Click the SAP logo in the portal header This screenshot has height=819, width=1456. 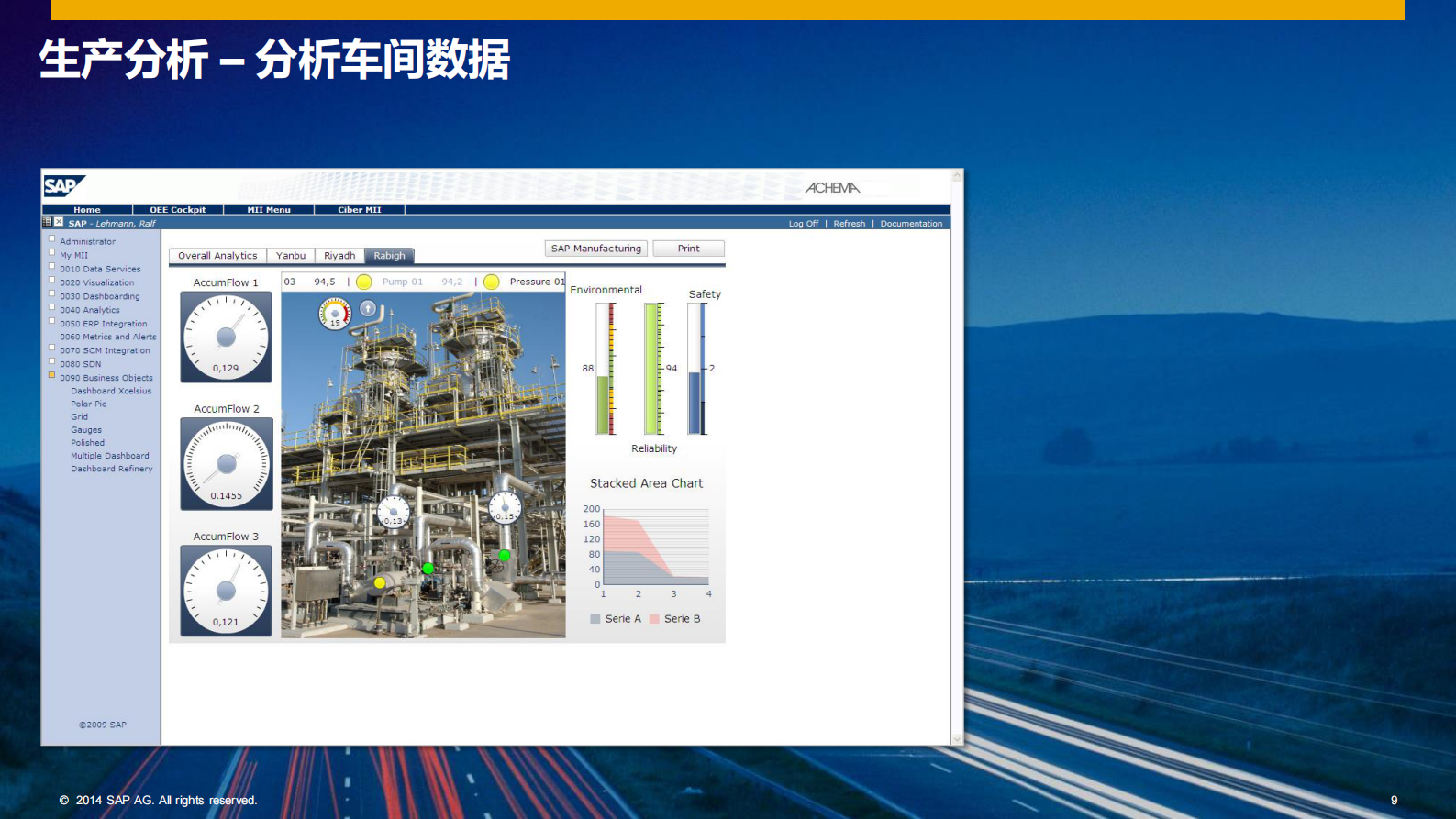click(x=64, y=186)
